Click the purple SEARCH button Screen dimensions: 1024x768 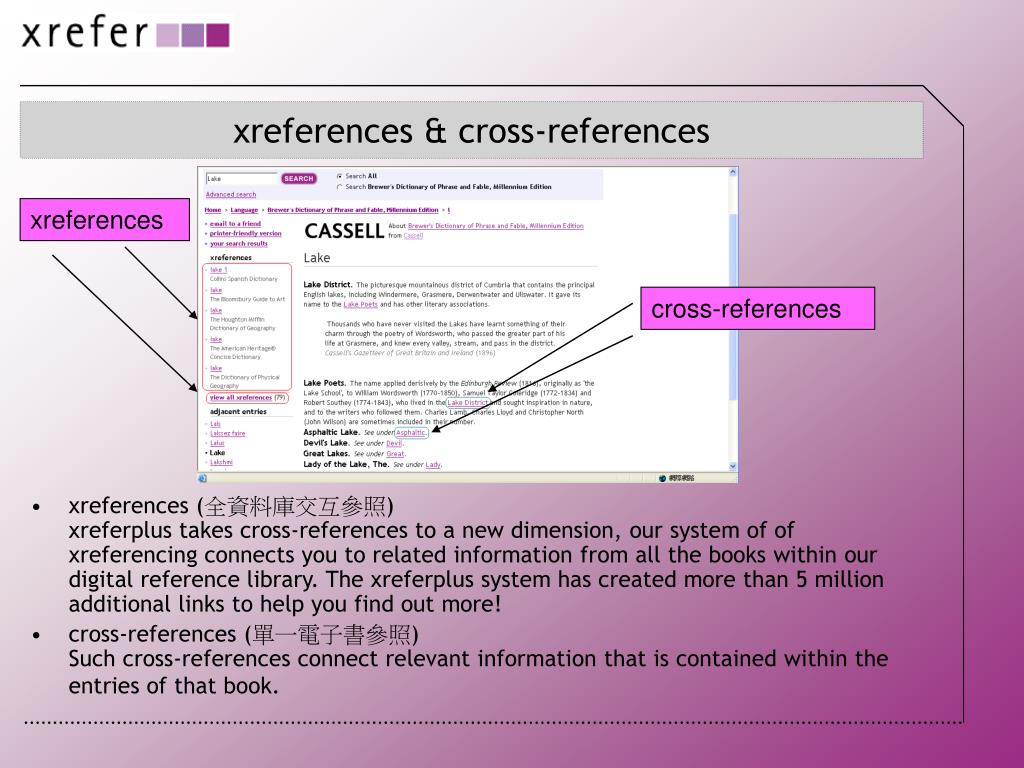(x=299, y=178)
